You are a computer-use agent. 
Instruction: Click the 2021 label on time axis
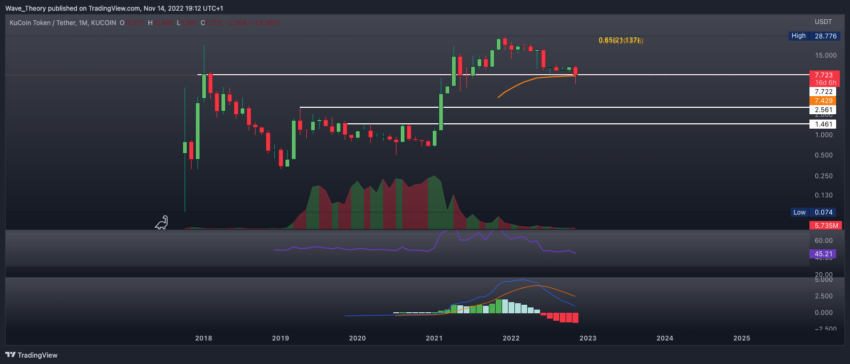[434, 338]
